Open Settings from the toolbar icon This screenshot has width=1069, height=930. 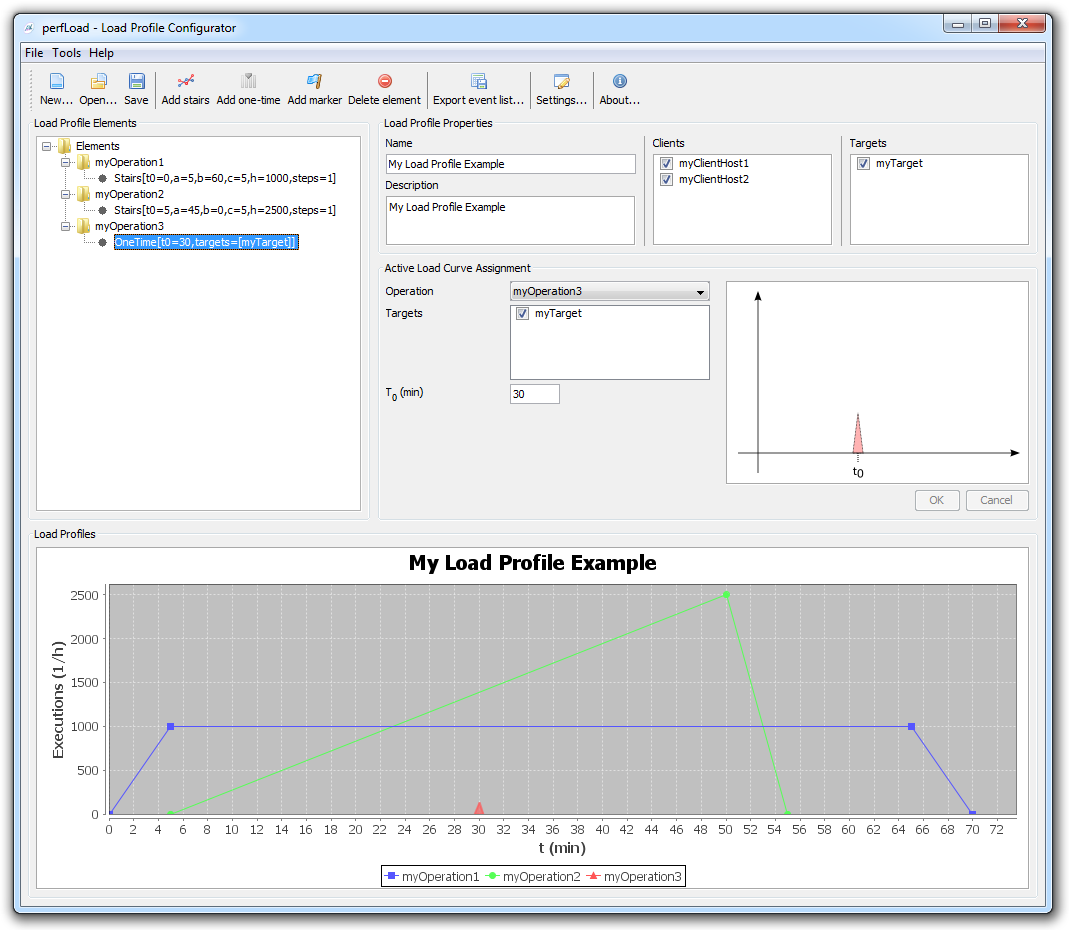click(561, 81)
